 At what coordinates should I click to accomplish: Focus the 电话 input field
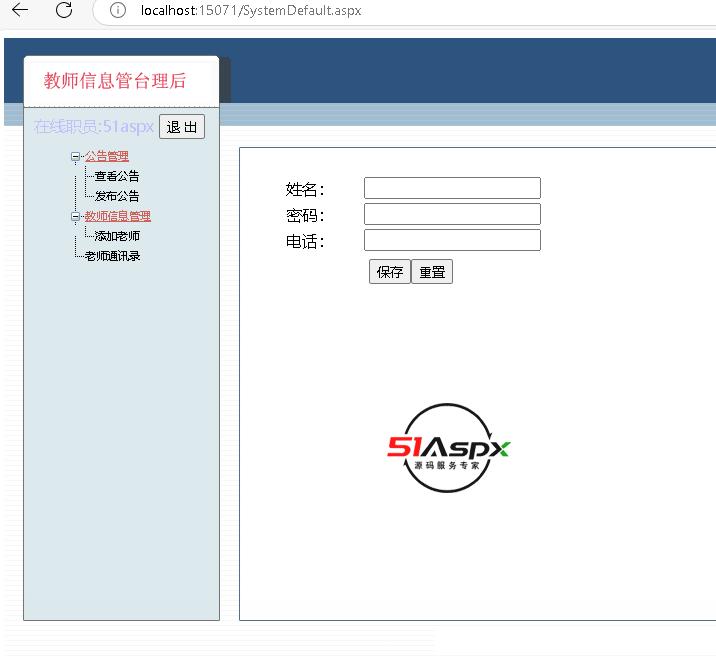tap(452, 240)
